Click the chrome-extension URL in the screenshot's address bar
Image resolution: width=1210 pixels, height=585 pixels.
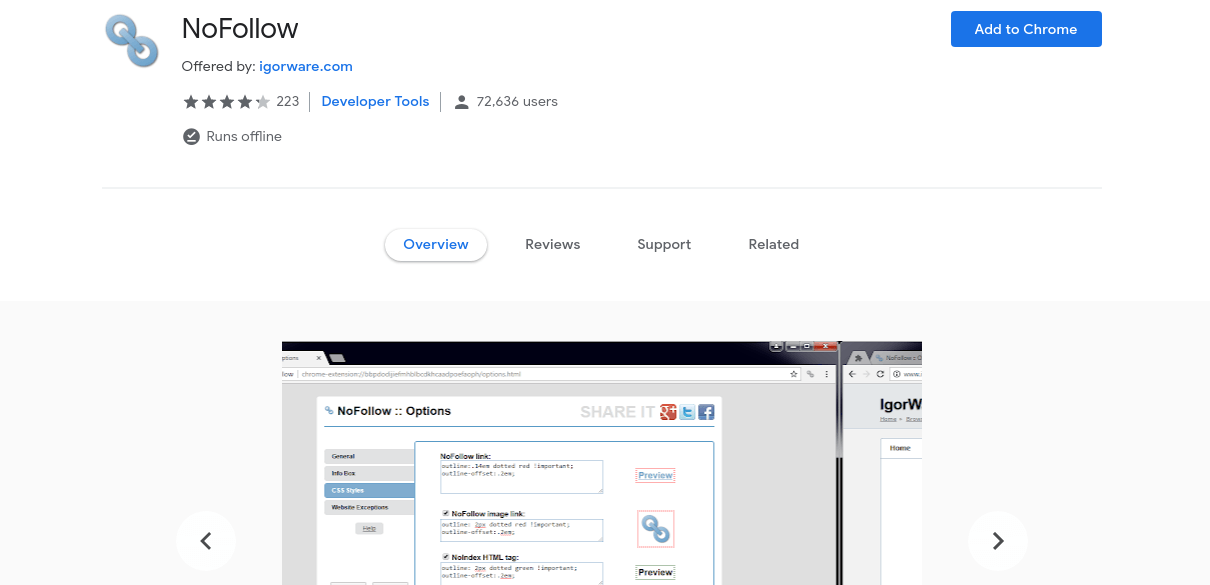411,374
